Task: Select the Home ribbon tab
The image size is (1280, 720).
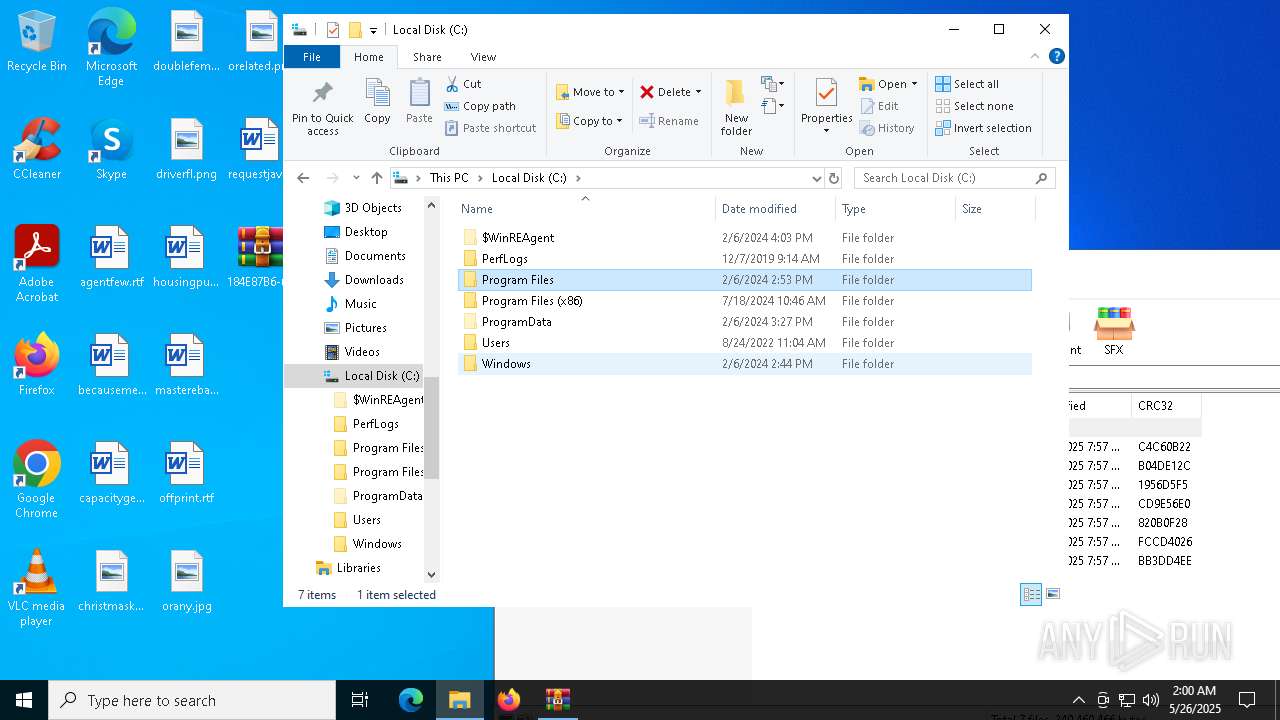Action: (x=369, y=57)
